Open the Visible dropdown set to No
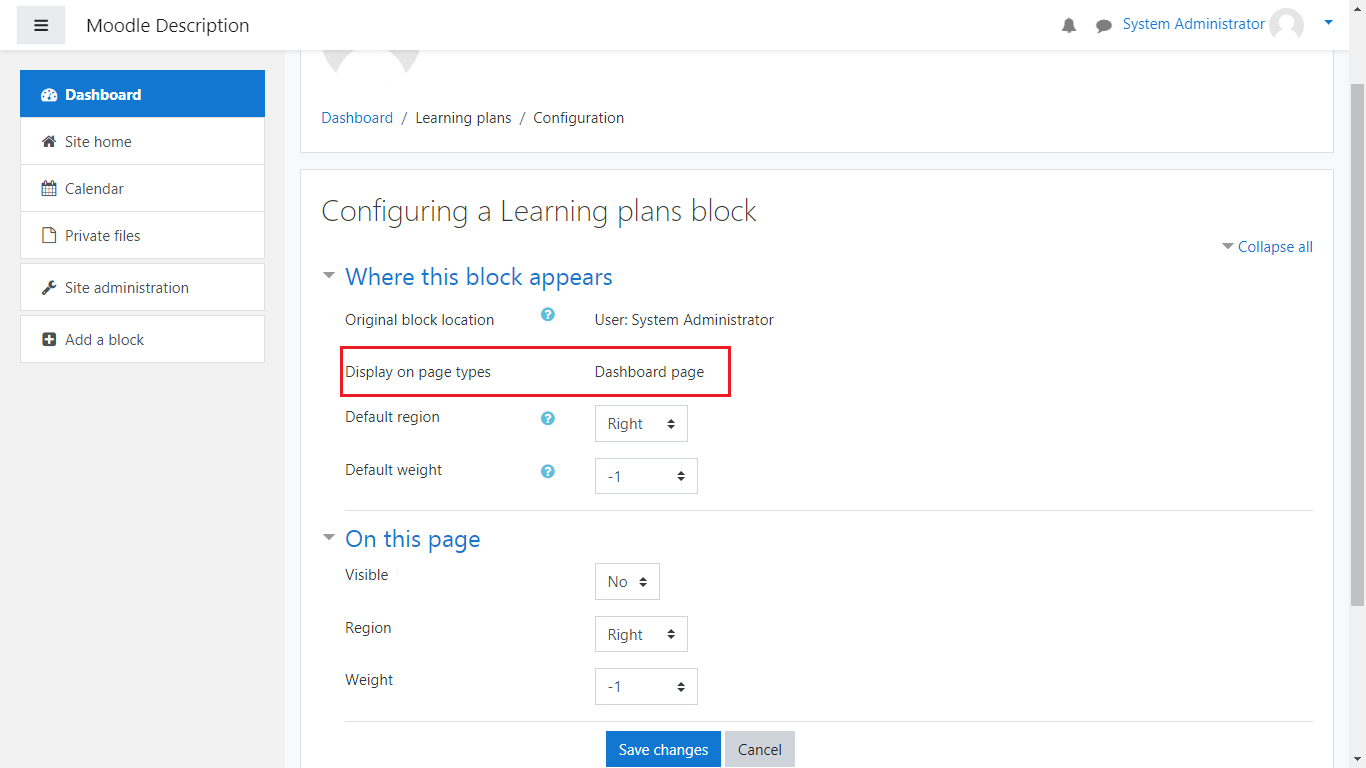The height and width of the screenshot is (768, 1366). click(627, 582)
